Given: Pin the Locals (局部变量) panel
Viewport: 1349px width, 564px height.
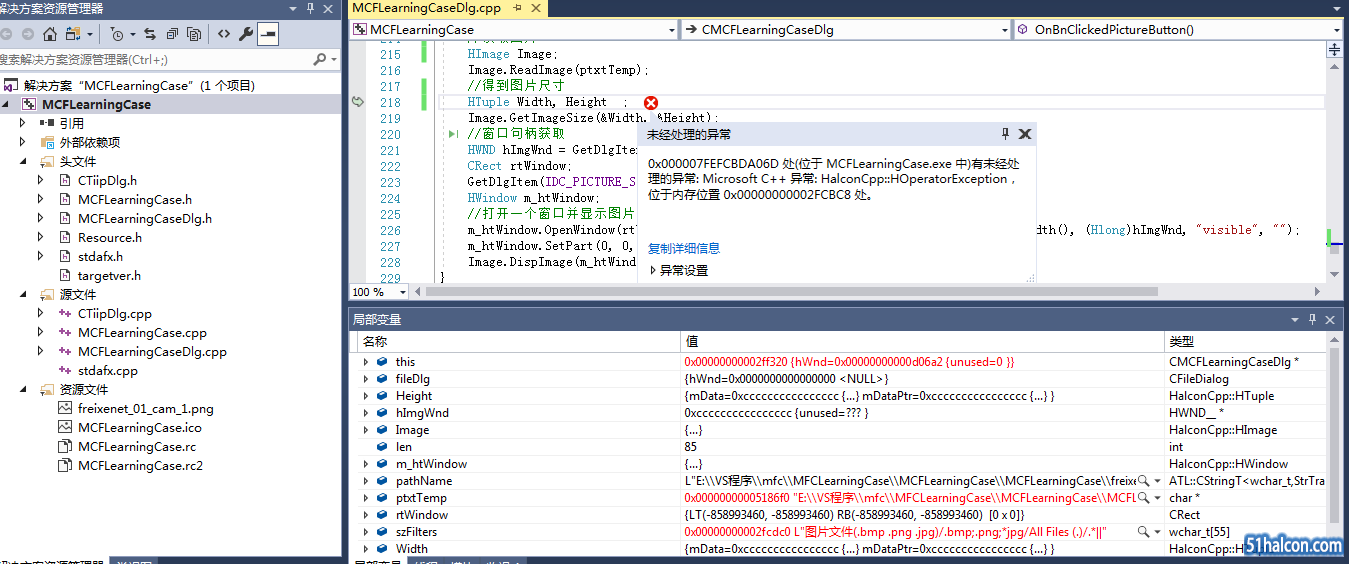Looking at the screenshot, I should pyautogui.click(x=1312, y=320).
